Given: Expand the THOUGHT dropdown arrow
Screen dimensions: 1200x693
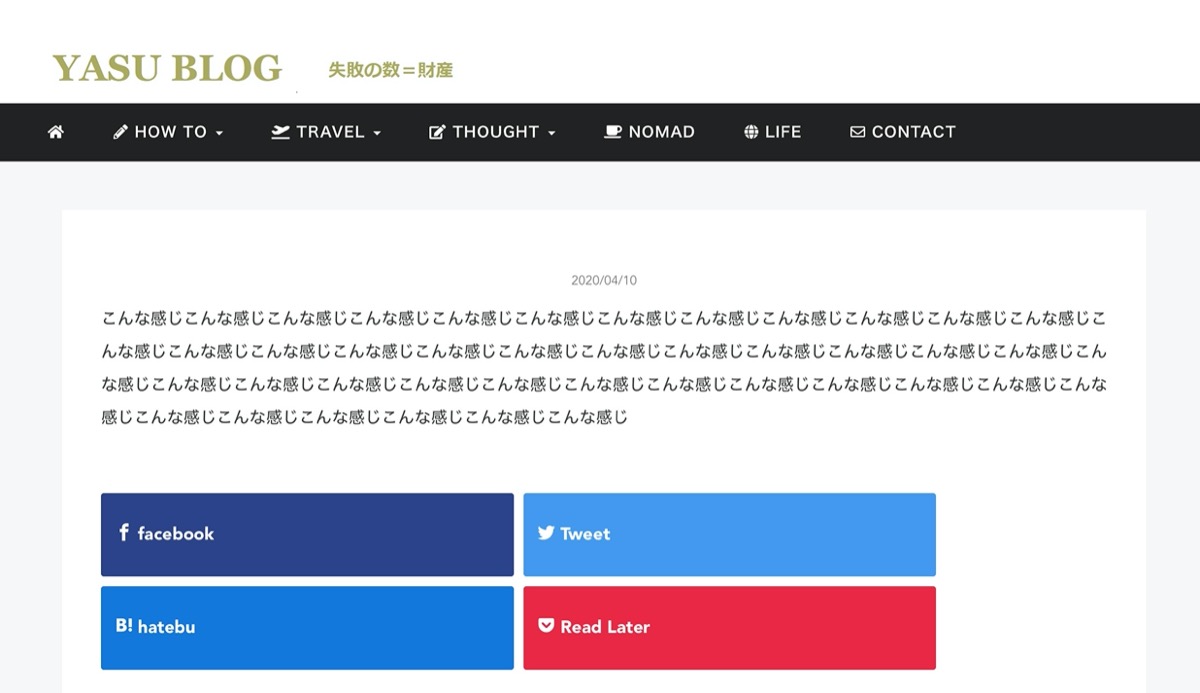Looking at the screenshot, I should (x=551, y=133).
